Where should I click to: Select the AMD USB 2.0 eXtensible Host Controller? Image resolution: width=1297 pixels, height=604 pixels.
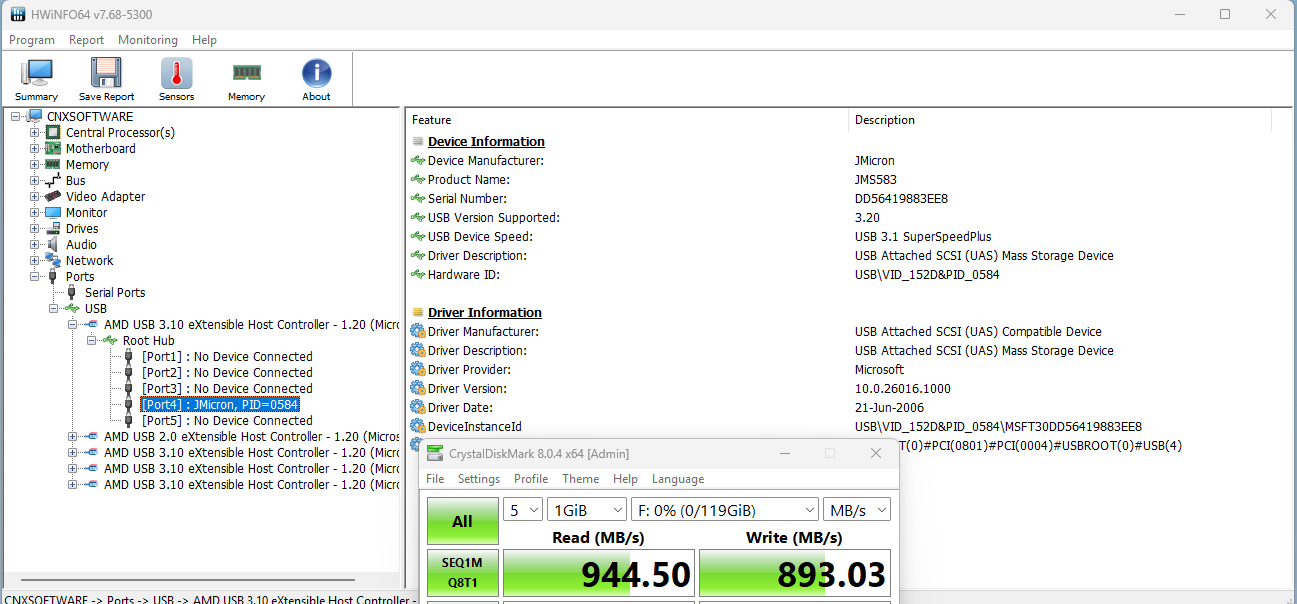pos(251,437)
